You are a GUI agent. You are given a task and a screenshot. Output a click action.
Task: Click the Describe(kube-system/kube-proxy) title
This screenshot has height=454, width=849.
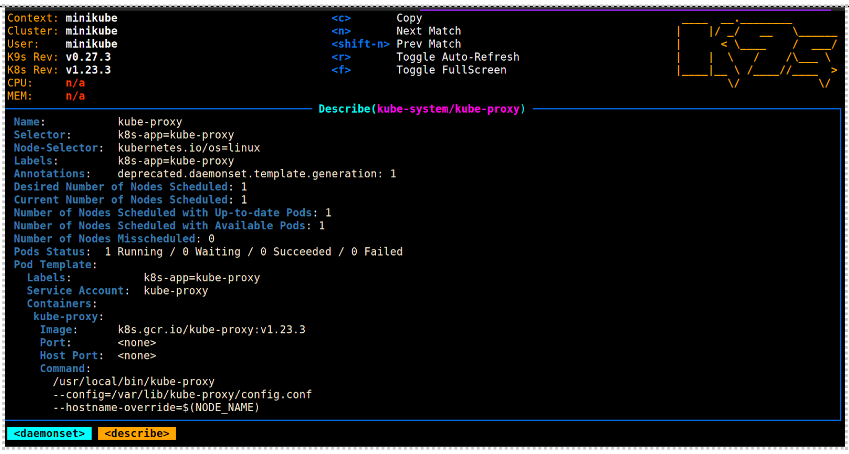(422, 109)
